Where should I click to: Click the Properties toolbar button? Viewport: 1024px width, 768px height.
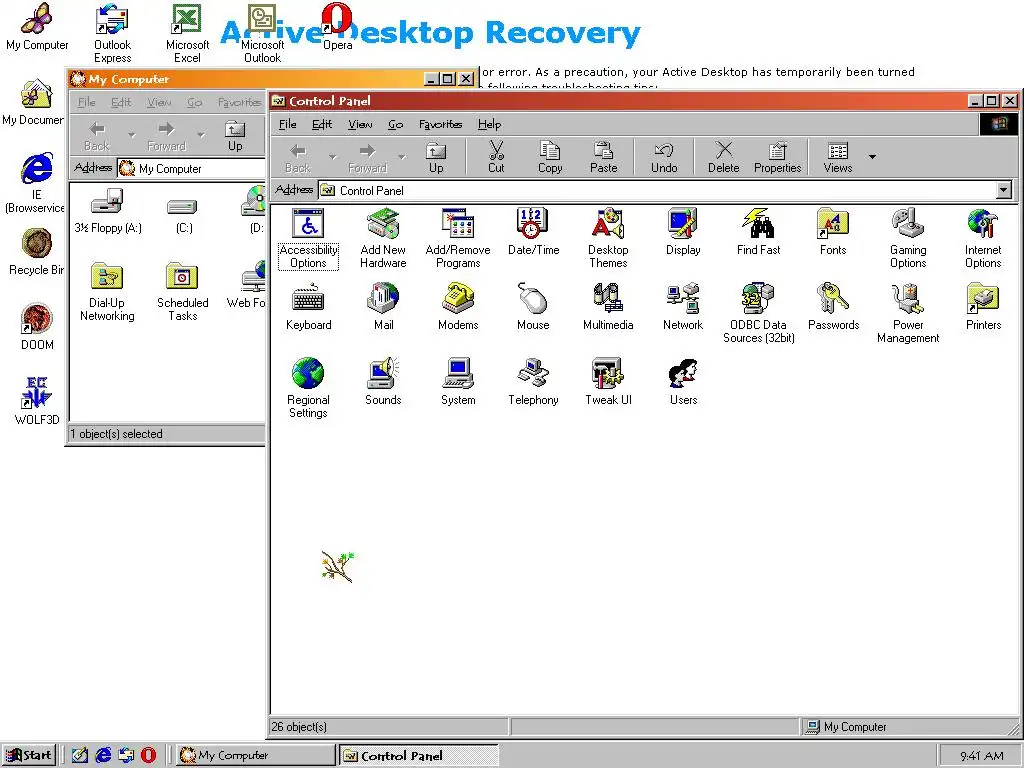pos(777,157)
